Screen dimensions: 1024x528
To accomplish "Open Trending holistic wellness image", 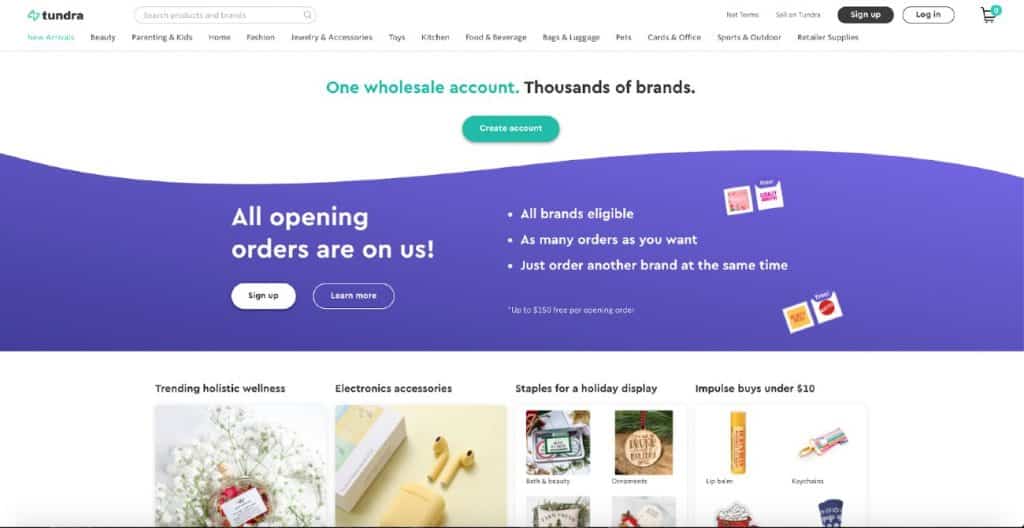I will coord(240,466).
